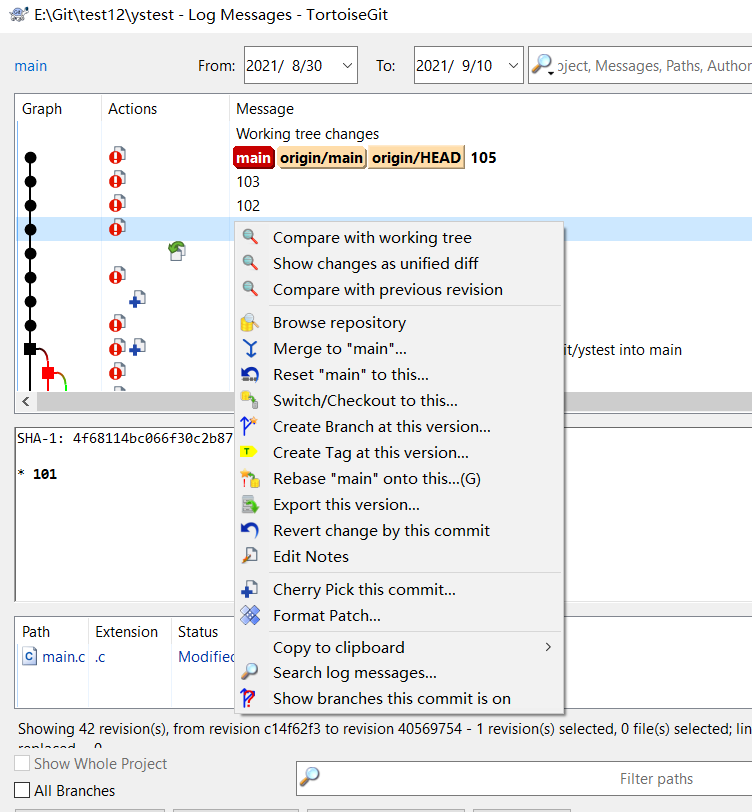
Task: Click the Show changes as unified diff icon
Action: tap(250, 263)
